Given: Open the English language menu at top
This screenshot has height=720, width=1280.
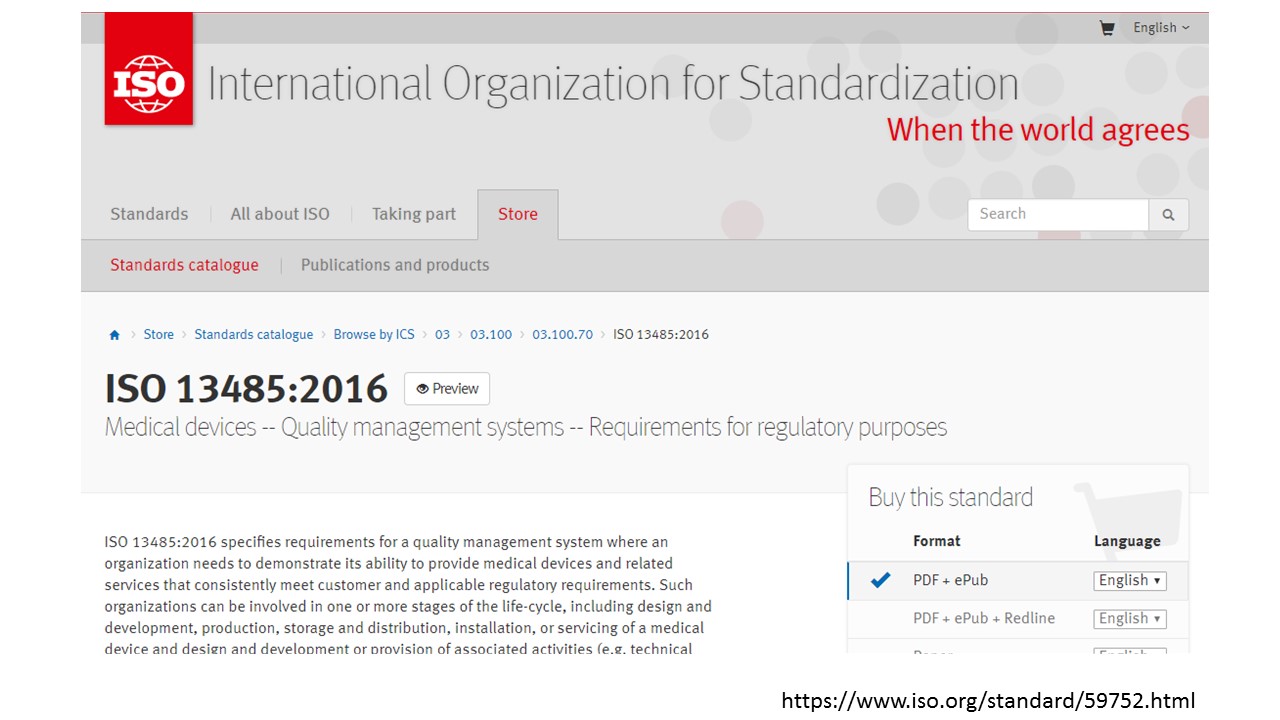Looking at the screenshot, I should point(1161,28).
